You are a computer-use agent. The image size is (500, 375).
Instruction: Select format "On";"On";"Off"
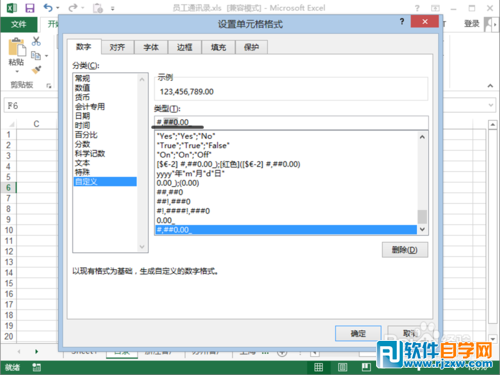click(x=286, y=155)
